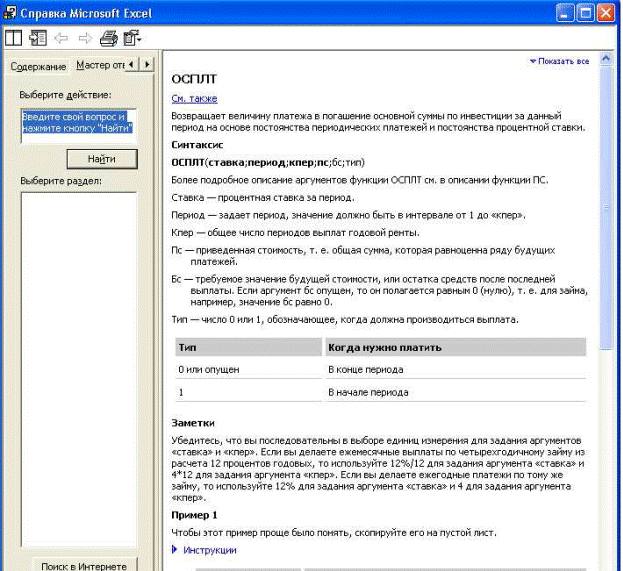This screenshot has width=623, height=571.
Task: Close the Справка Microsoft Excel window
Action: coord(606,13)
